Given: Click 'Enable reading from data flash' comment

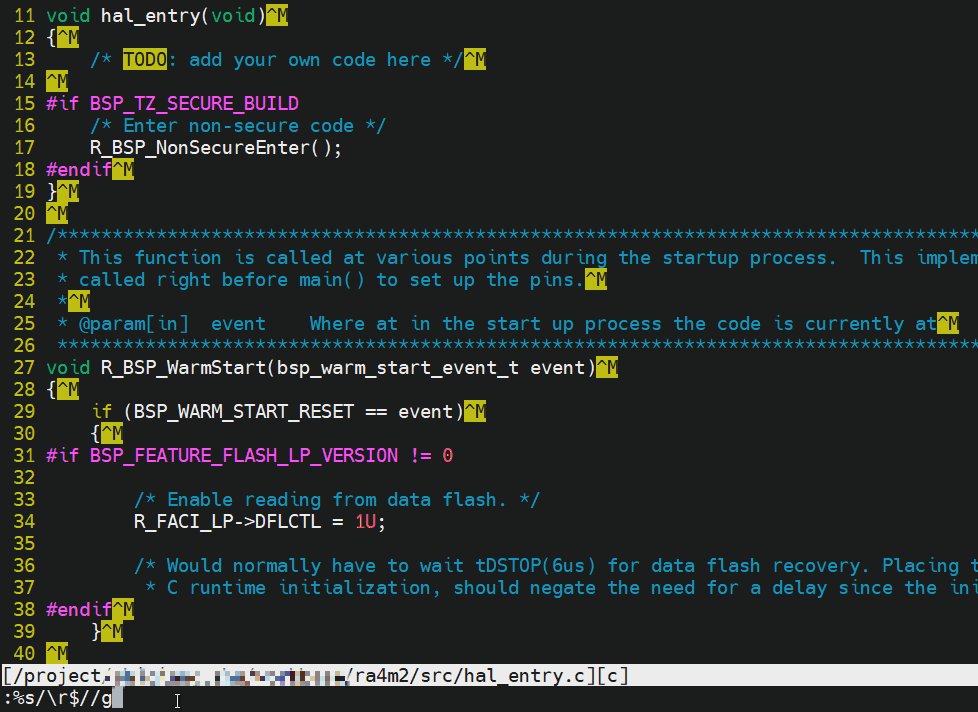Looking at the screenshot, I should [337, 500].
